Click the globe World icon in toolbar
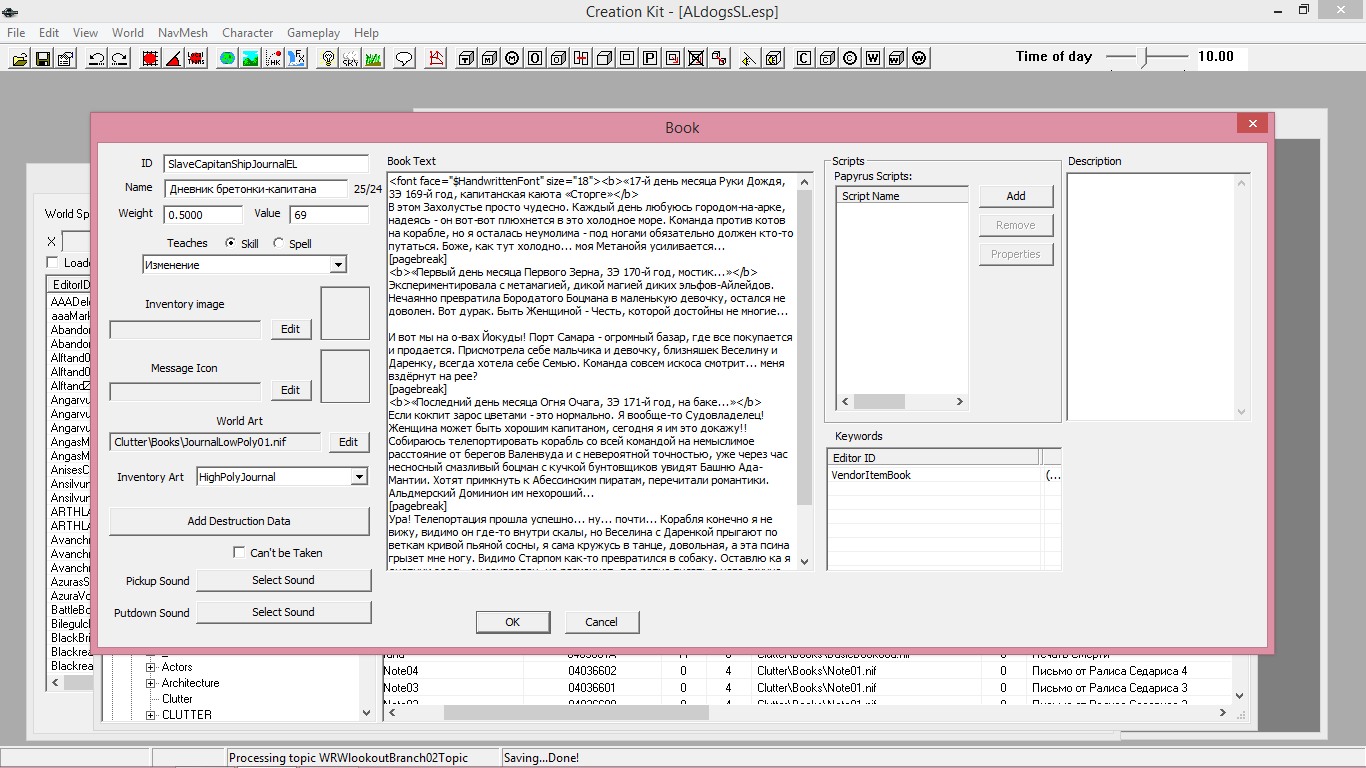Screen dimensions: 1366x768 [x=227, y=59]
